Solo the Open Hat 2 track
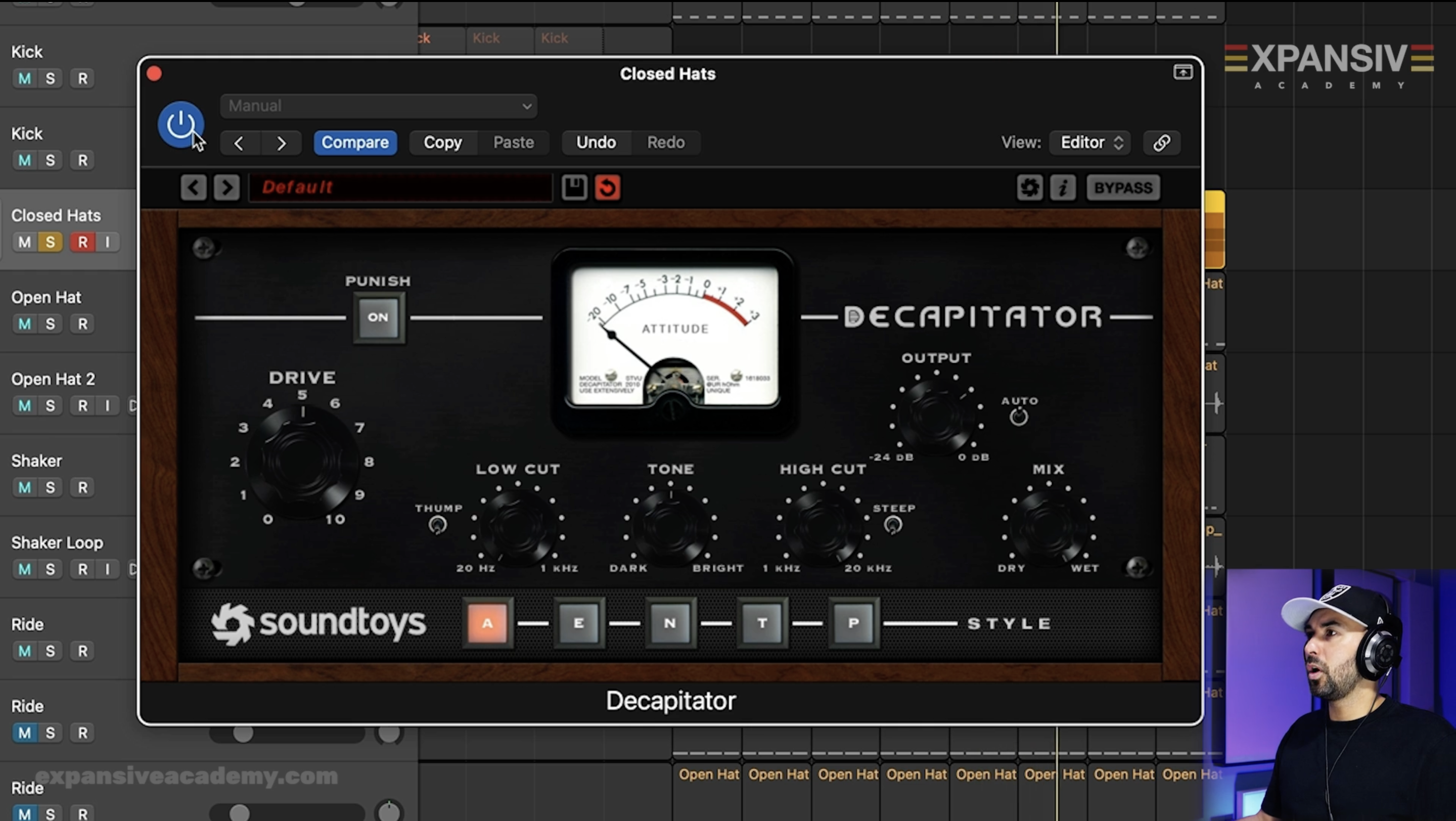 (51, 405)
